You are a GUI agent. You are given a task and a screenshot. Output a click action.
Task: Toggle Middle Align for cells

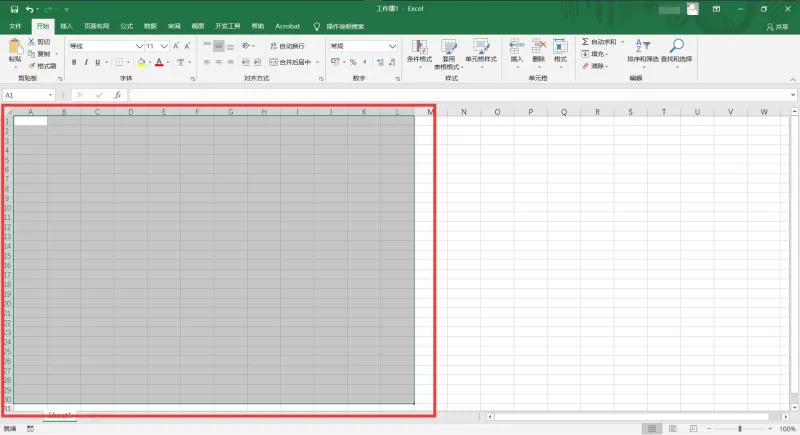[x=218, y=46]
